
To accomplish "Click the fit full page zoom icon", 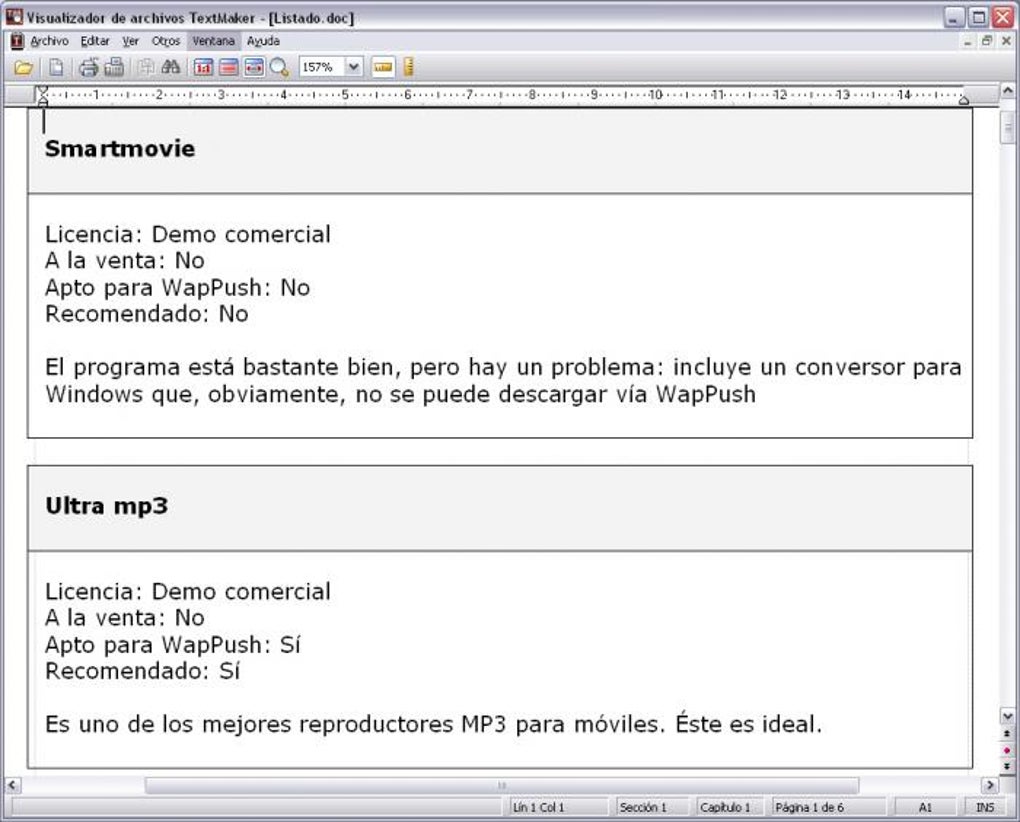I will point(228,67).
